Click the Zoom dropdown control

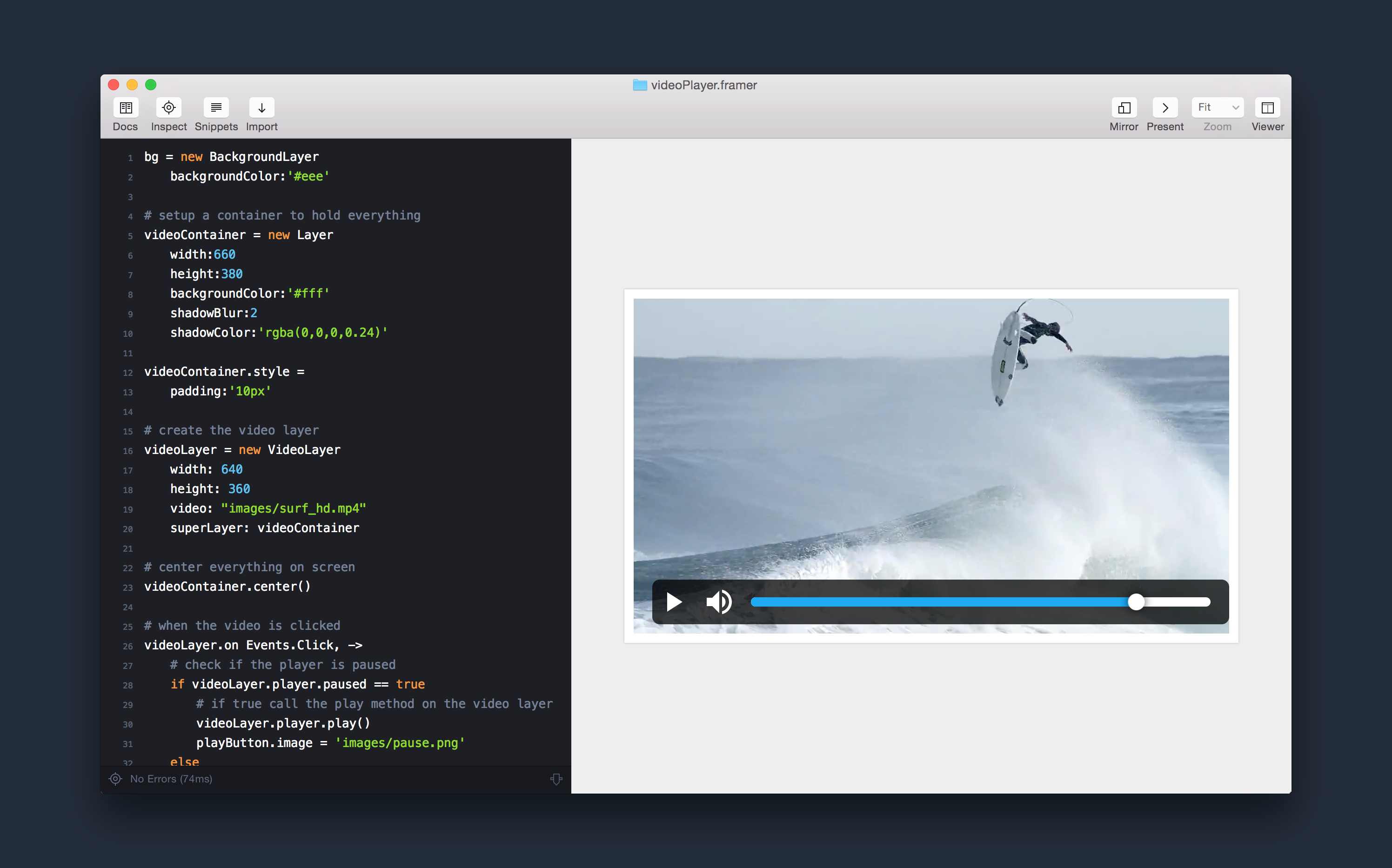[x=1218, y=107]
